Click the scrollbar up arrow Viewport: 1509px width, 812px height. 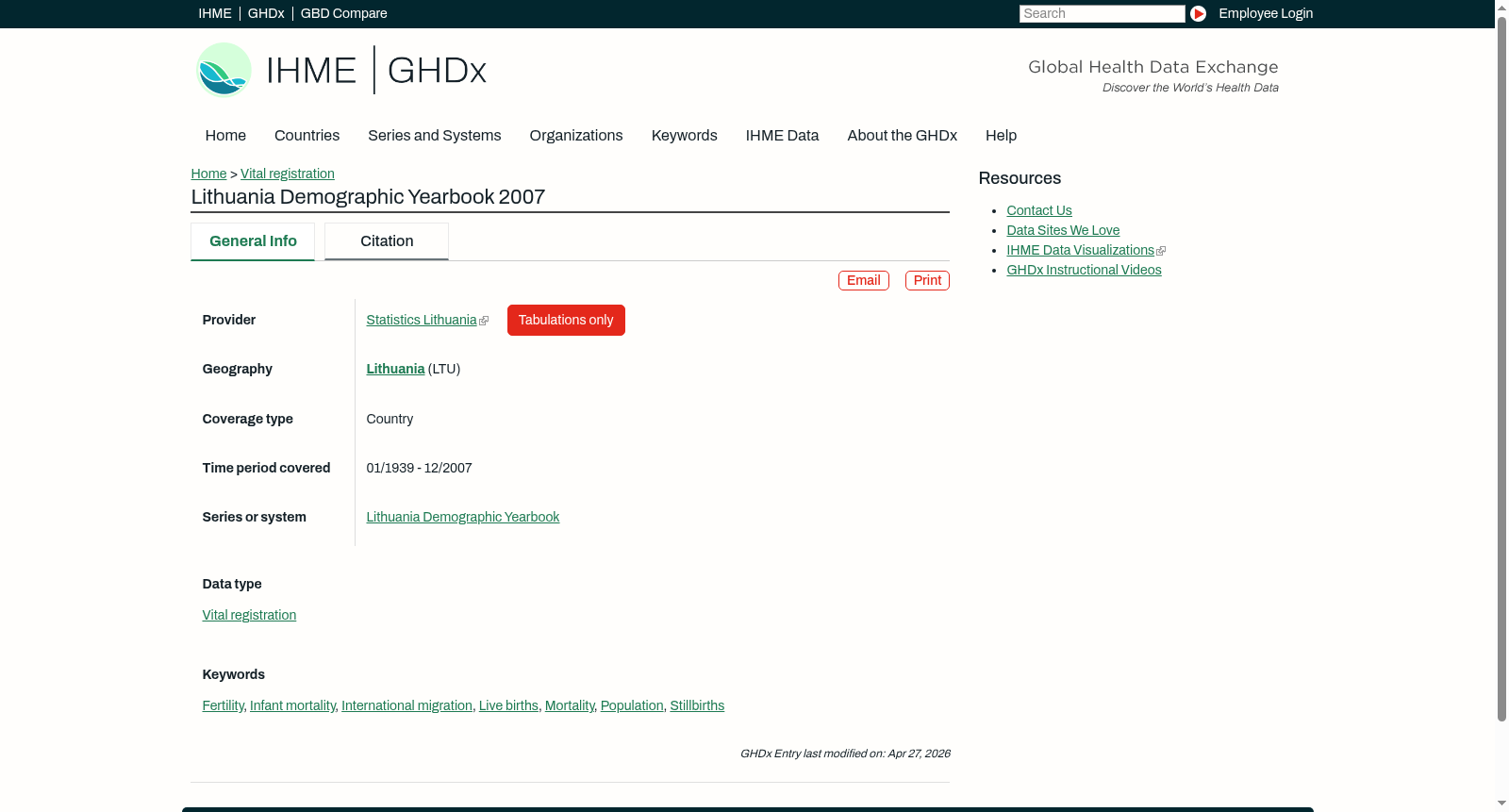1501,7
